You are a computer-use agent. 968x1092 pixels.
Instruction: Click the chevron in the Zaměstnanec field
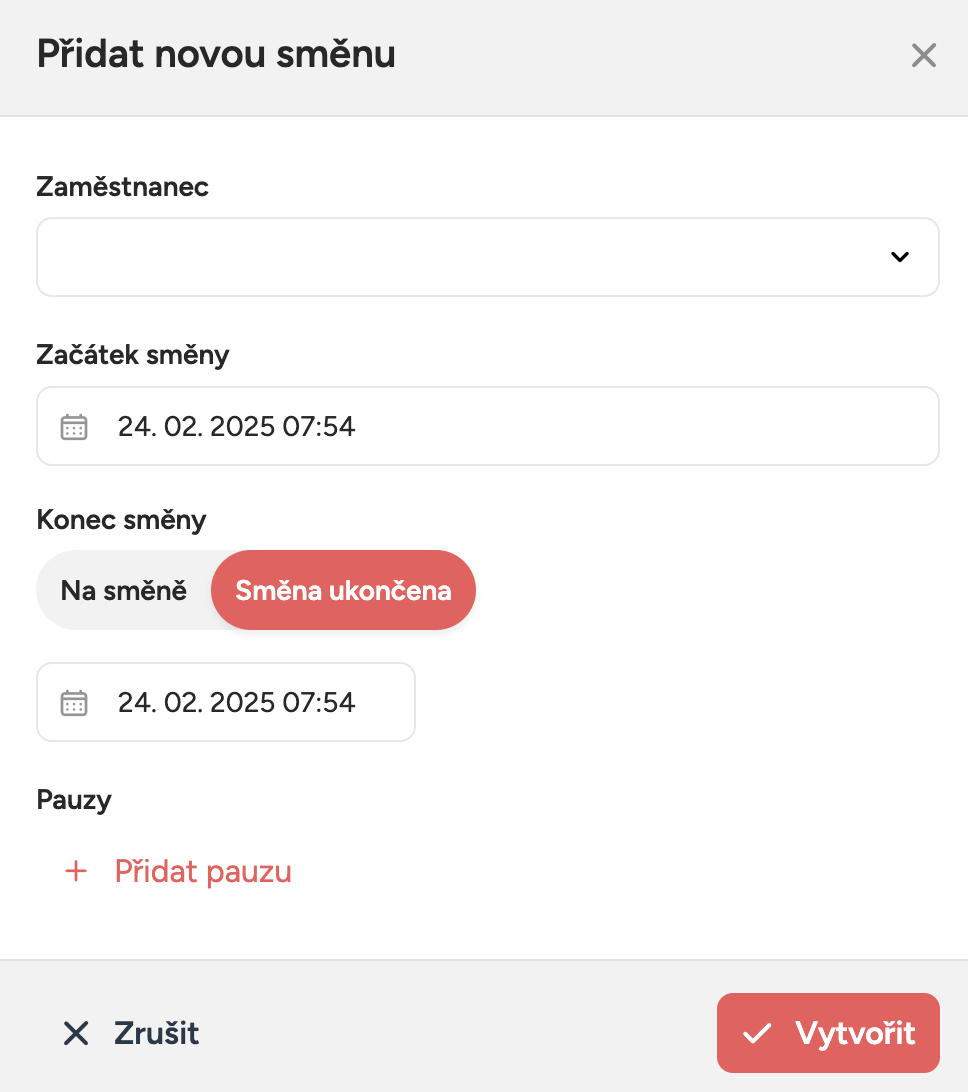(899, 257)
